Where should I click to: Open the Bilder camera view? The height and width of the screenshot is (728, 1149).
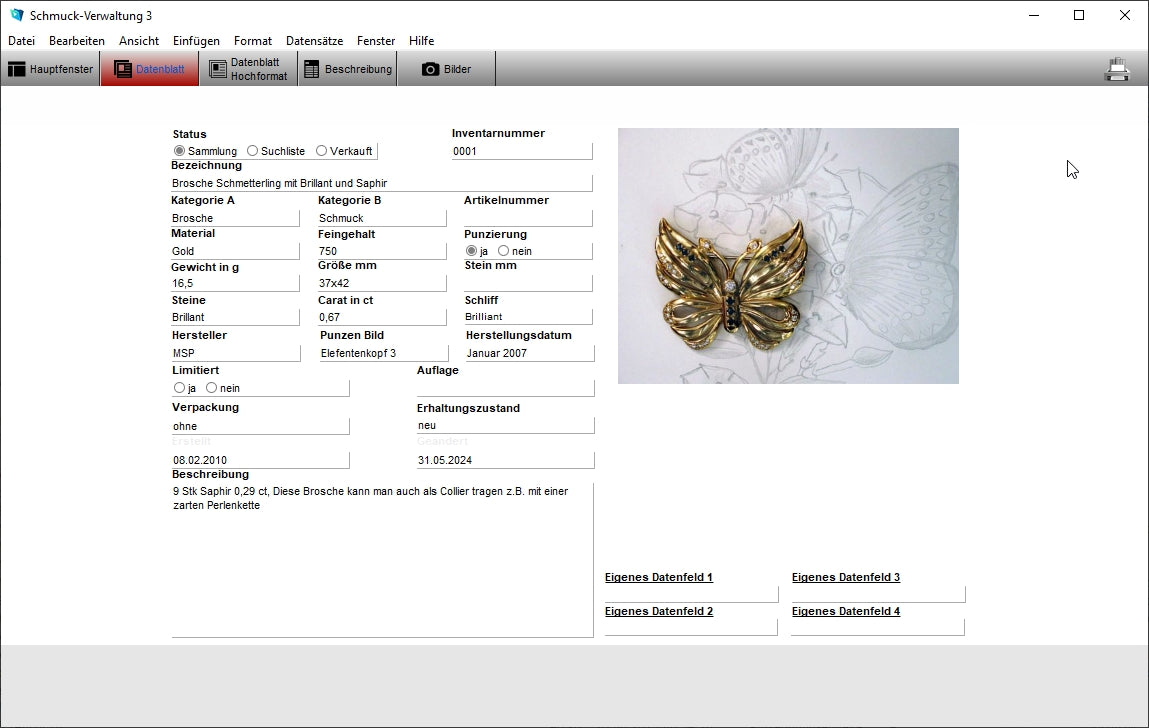pos(446,69)
